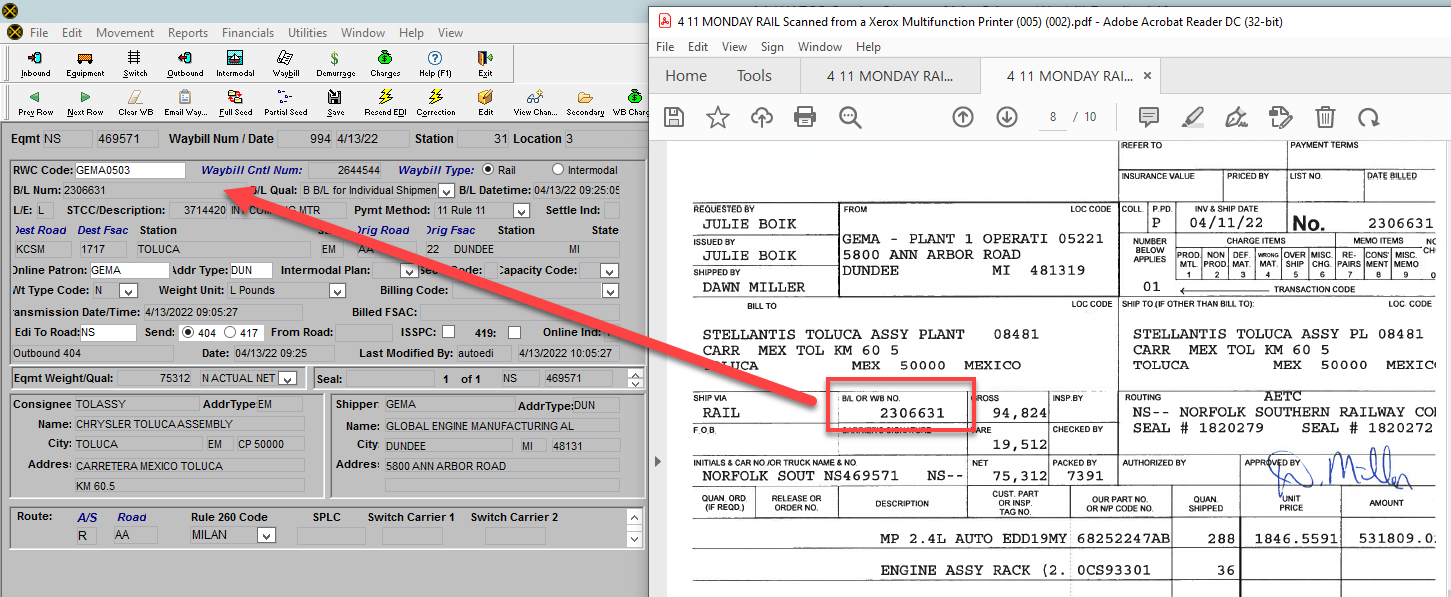Click the Help (F1) icon
The height and width of the screenshot is (597, 1451).
435,64
